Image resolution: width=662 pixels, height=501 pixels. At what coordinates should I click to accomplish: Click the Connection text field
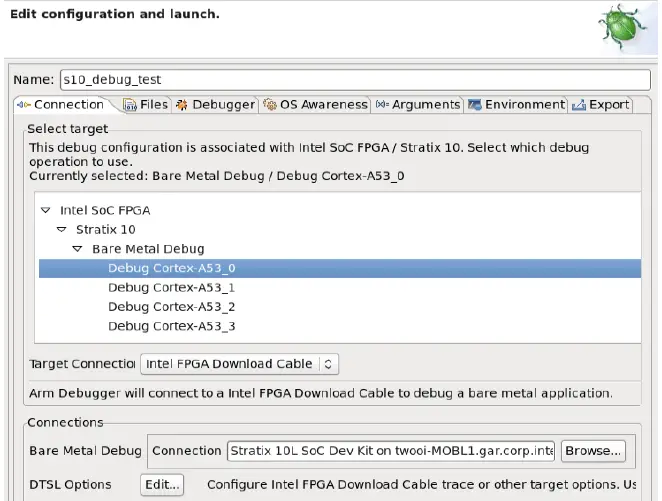click(x=391, y=450)
